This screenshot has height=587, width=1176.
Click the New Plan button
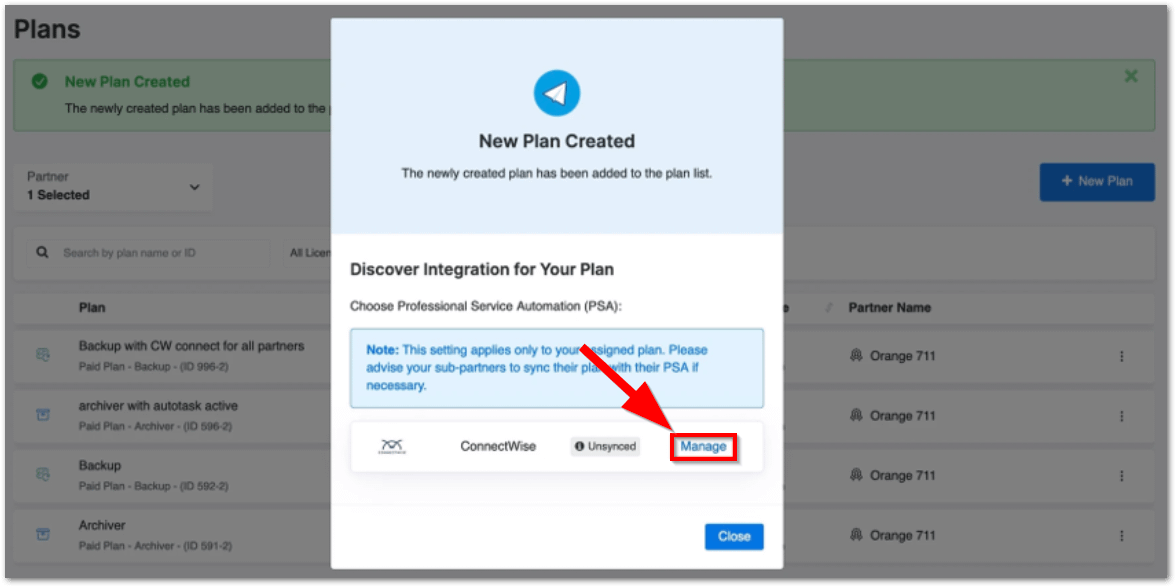click(x=1097, y=181)
